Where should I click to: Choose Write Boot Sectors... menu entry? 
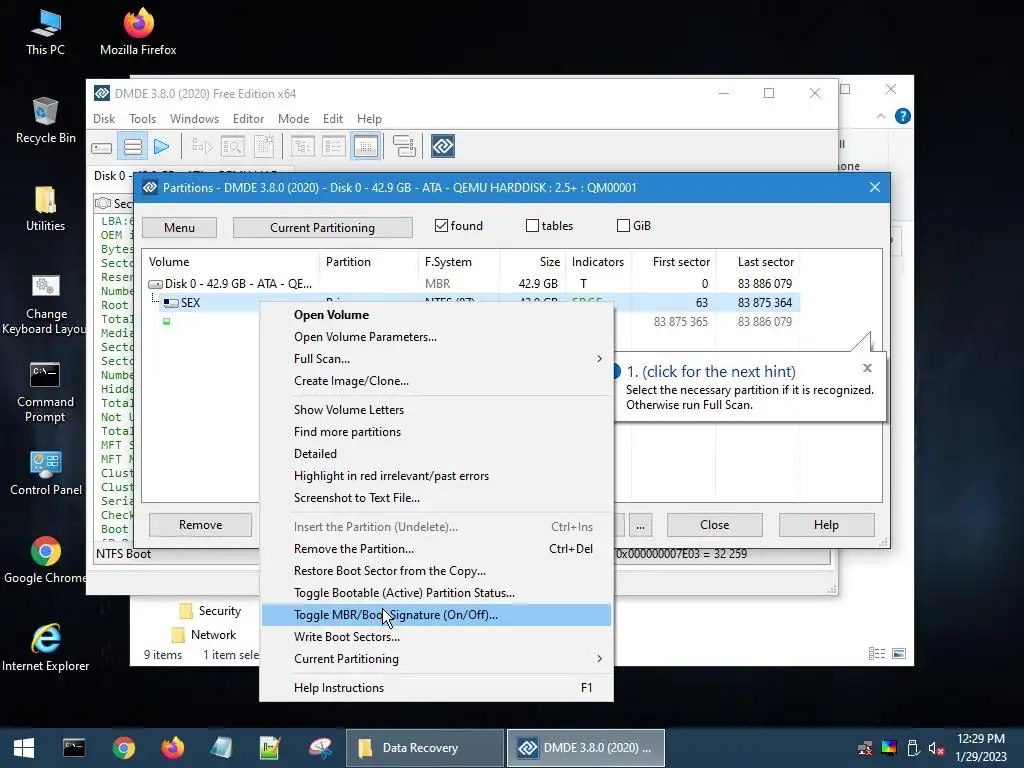pos(436,637)
